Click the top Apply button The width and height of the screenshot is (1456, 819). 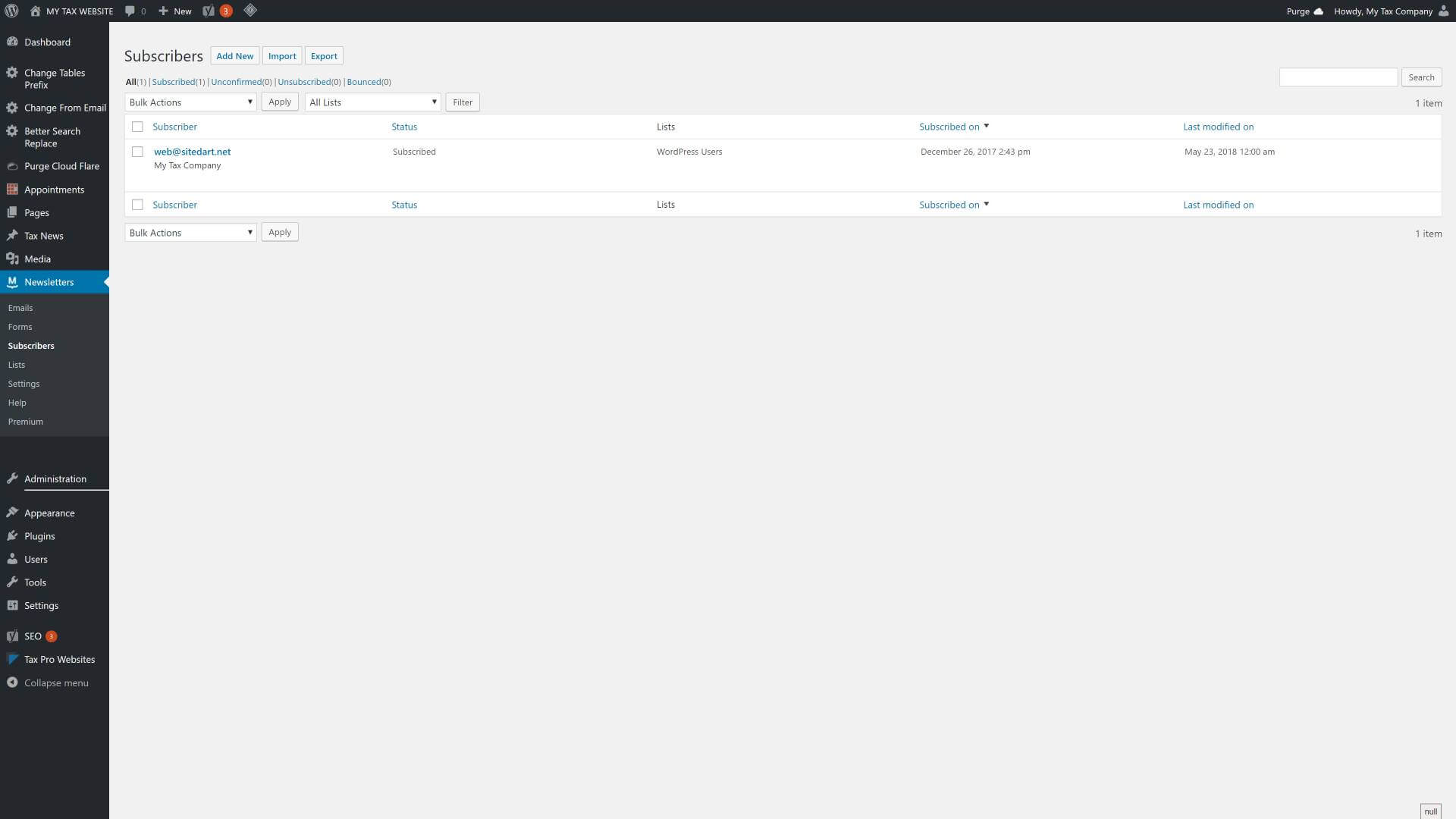click(x=280, y=102)
